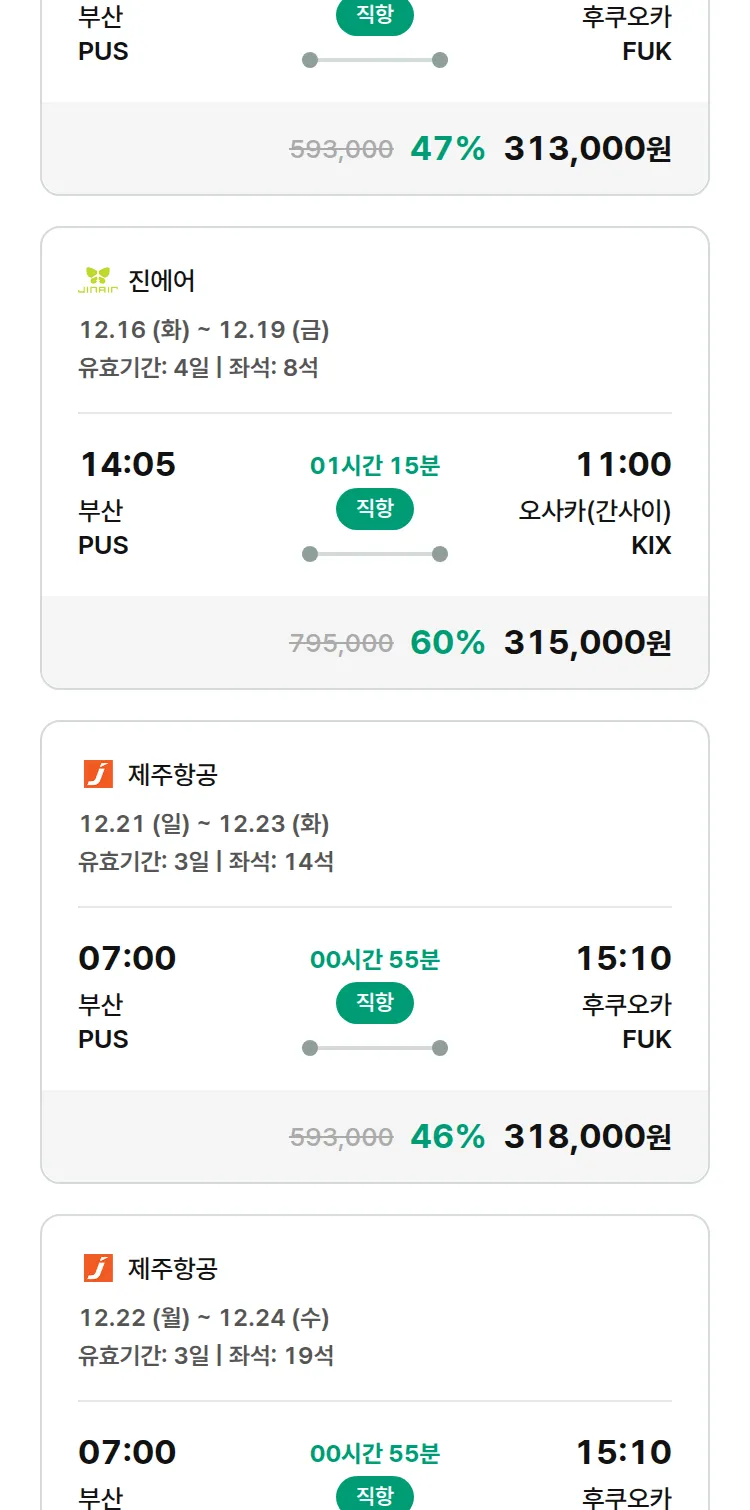Click the struck-through 795,000 original price

341,643
